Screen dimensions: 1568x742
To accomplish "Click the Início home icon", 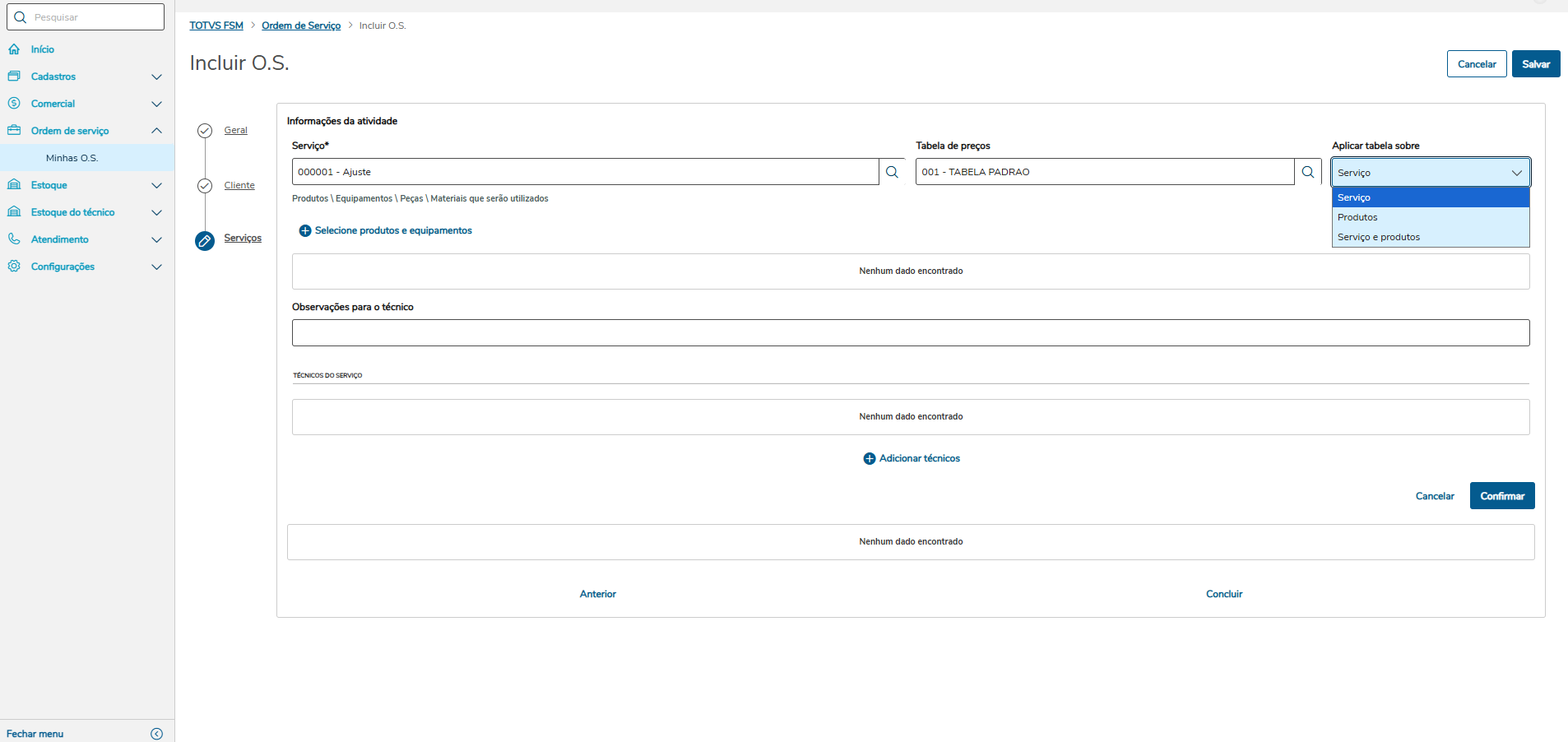I will pyautogui.click(x=14, y=49).
